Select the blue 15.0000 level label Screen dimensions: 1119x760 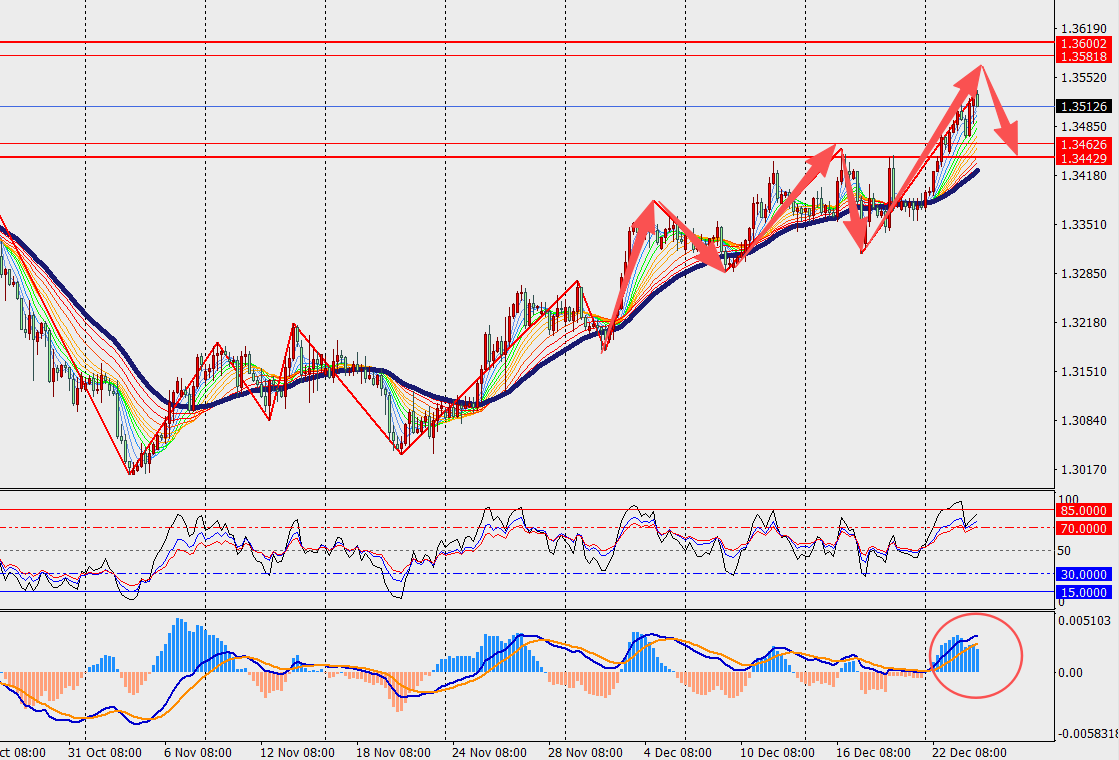[x=1084, y=593]
